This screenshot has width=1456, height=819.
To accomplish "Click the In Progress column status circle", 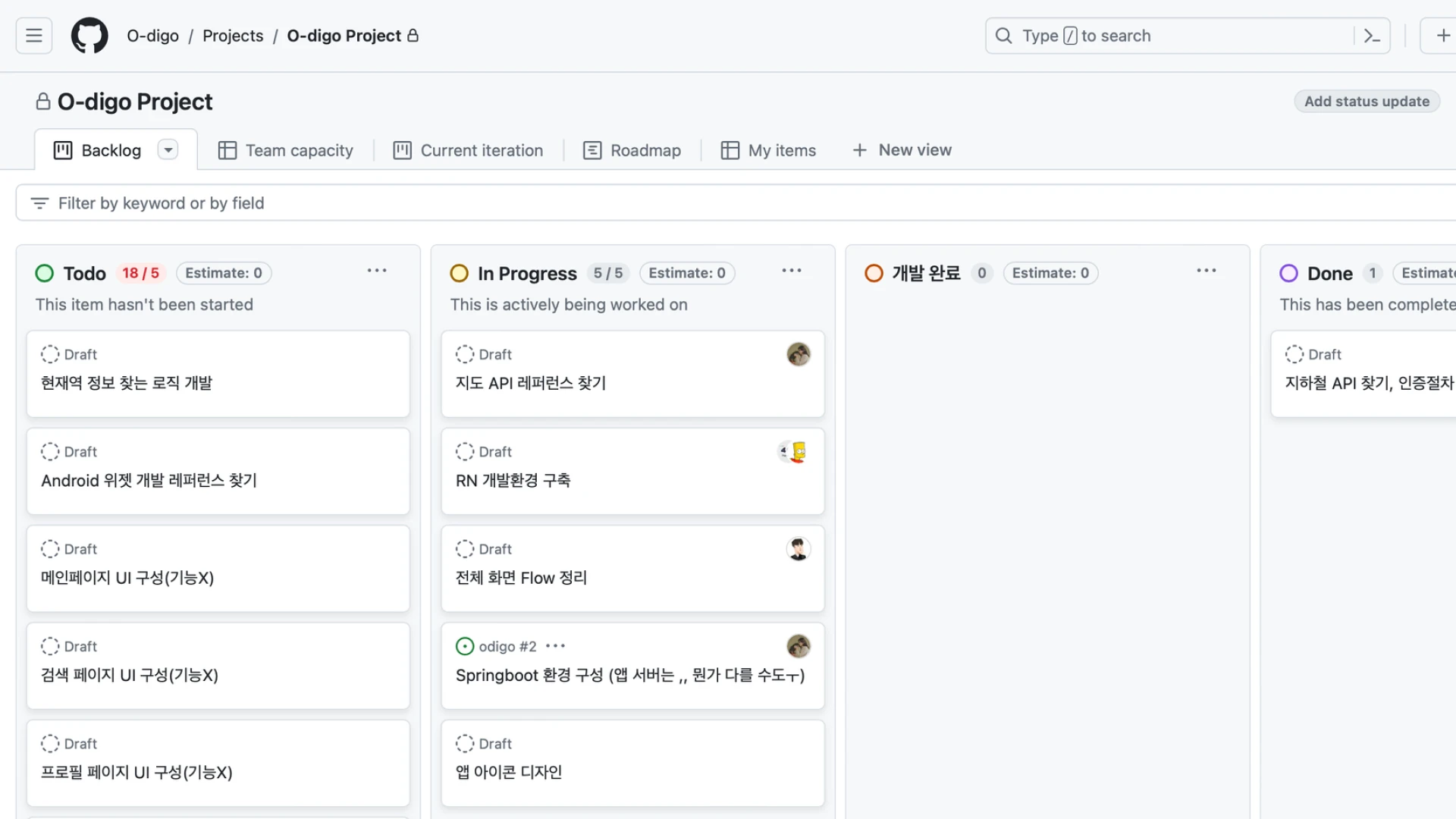I will (x=459, y=273).
